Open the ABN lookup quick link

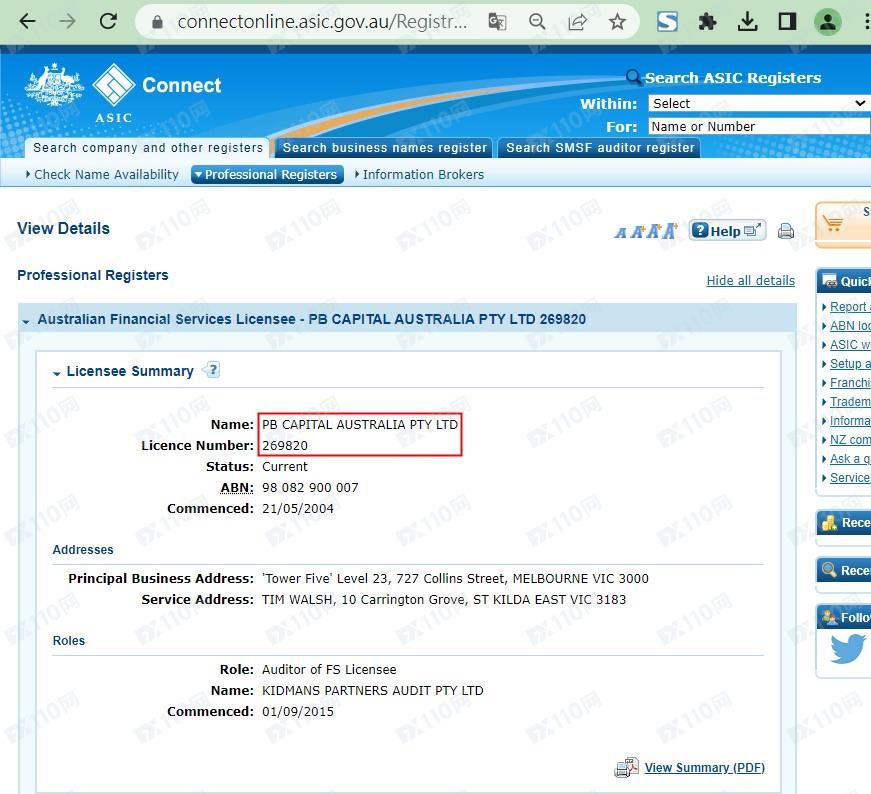pos(850,326)
